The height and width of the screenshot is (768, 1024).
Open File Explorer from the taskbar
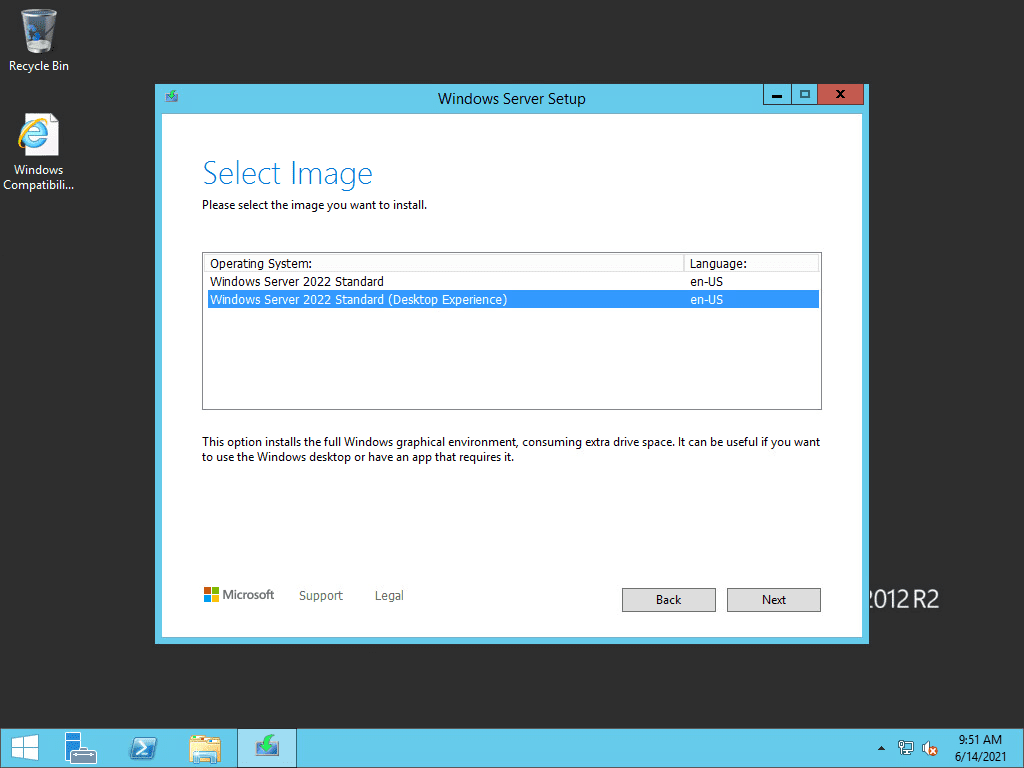(206, 747)
